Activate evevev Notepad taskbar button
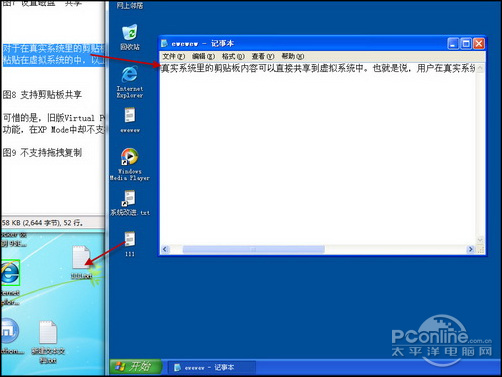 (211, 368)
